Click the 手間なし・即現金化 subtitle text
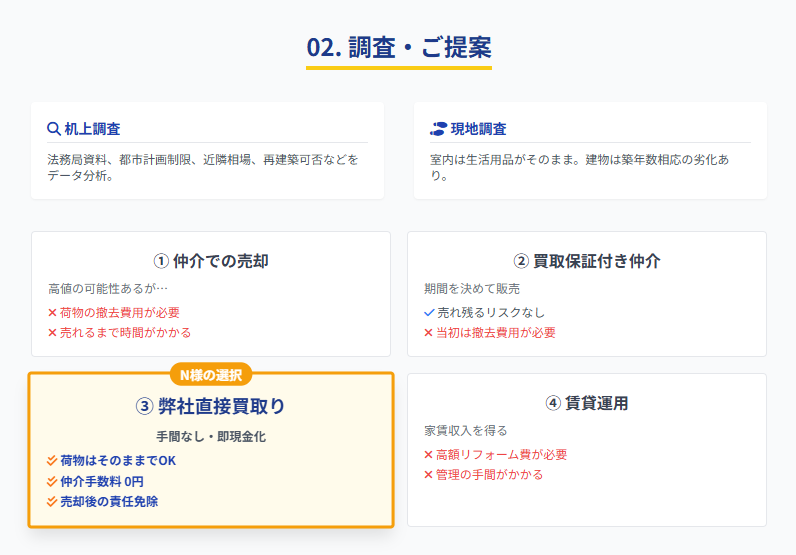This screenshot has height=555, width=796. pyautogui.click(x=211, y=437)
